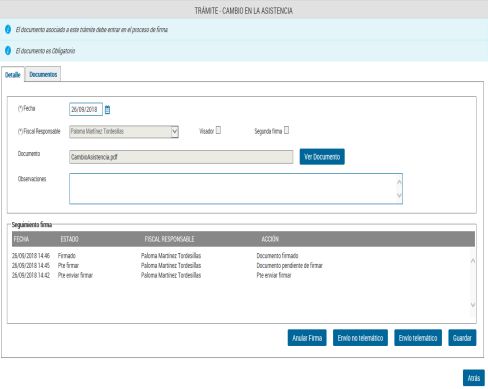Click the FISCAL RESPONSABLE column header
Image resolution: width=488 pixels, height=389 pixels.
tap(169, 239)
